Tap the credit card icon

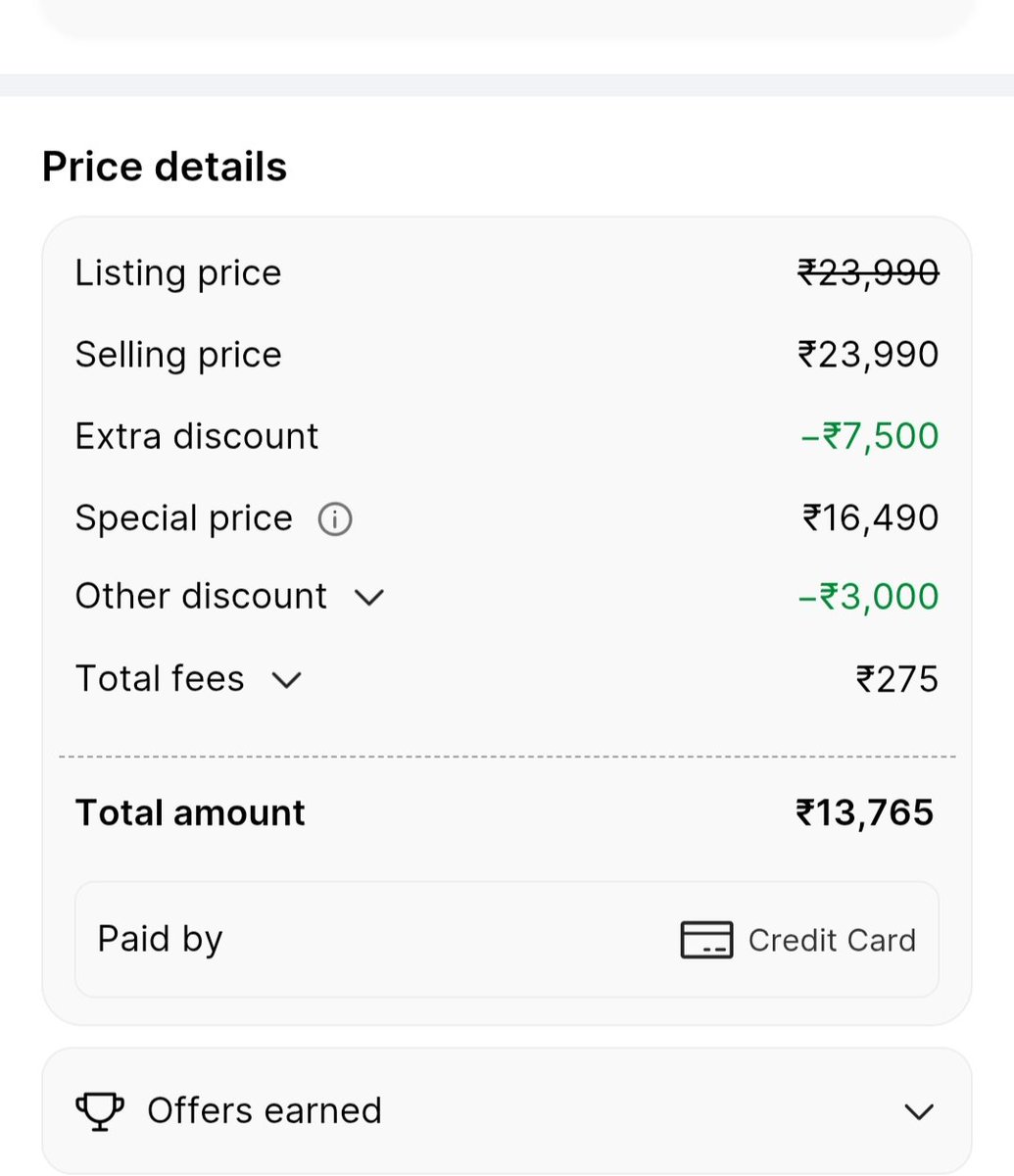click(706, 940)
